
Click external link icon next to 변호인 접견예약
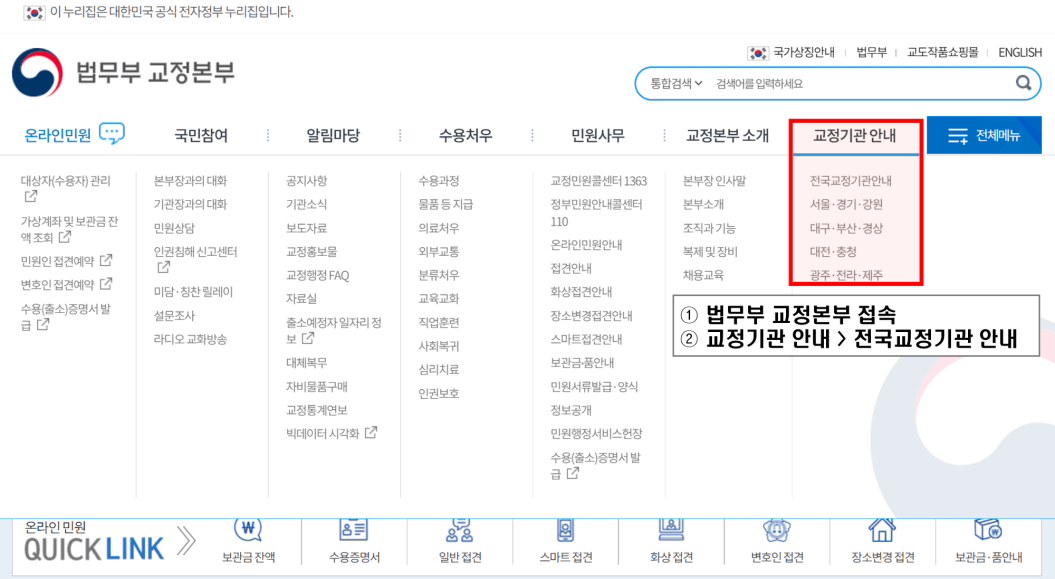click(106, 284)
